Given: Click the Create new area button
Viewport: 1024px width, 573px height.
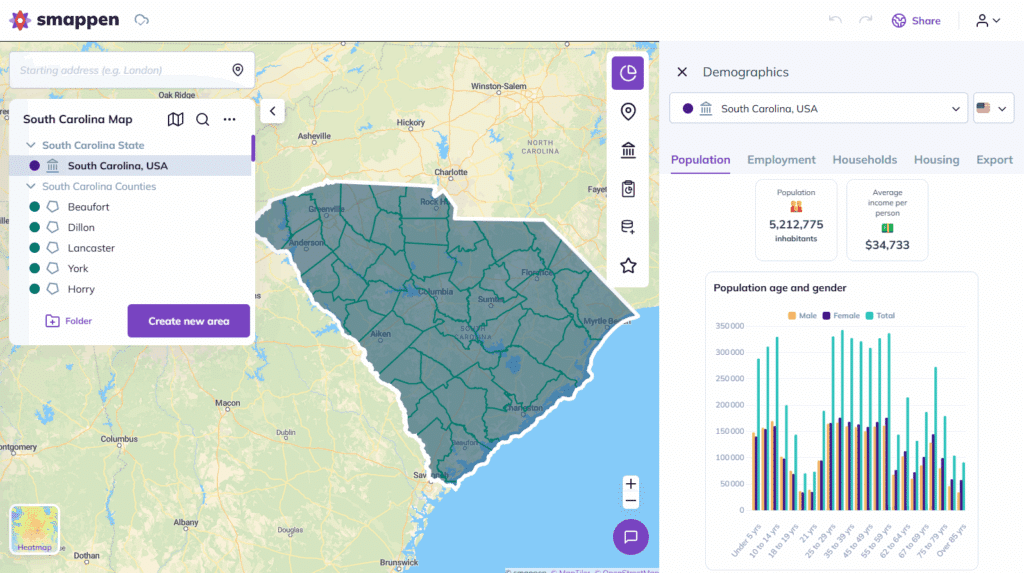Looking at the screenshot, I should (x=188, y=321).
